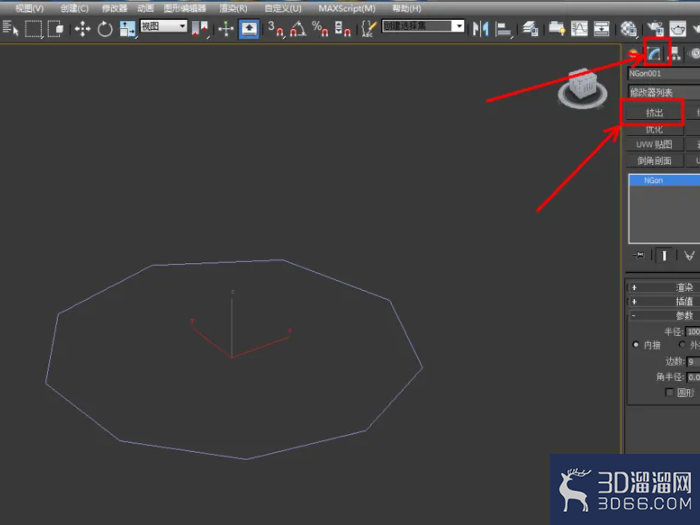Click the Pin Stack icon

coord(639,255)
